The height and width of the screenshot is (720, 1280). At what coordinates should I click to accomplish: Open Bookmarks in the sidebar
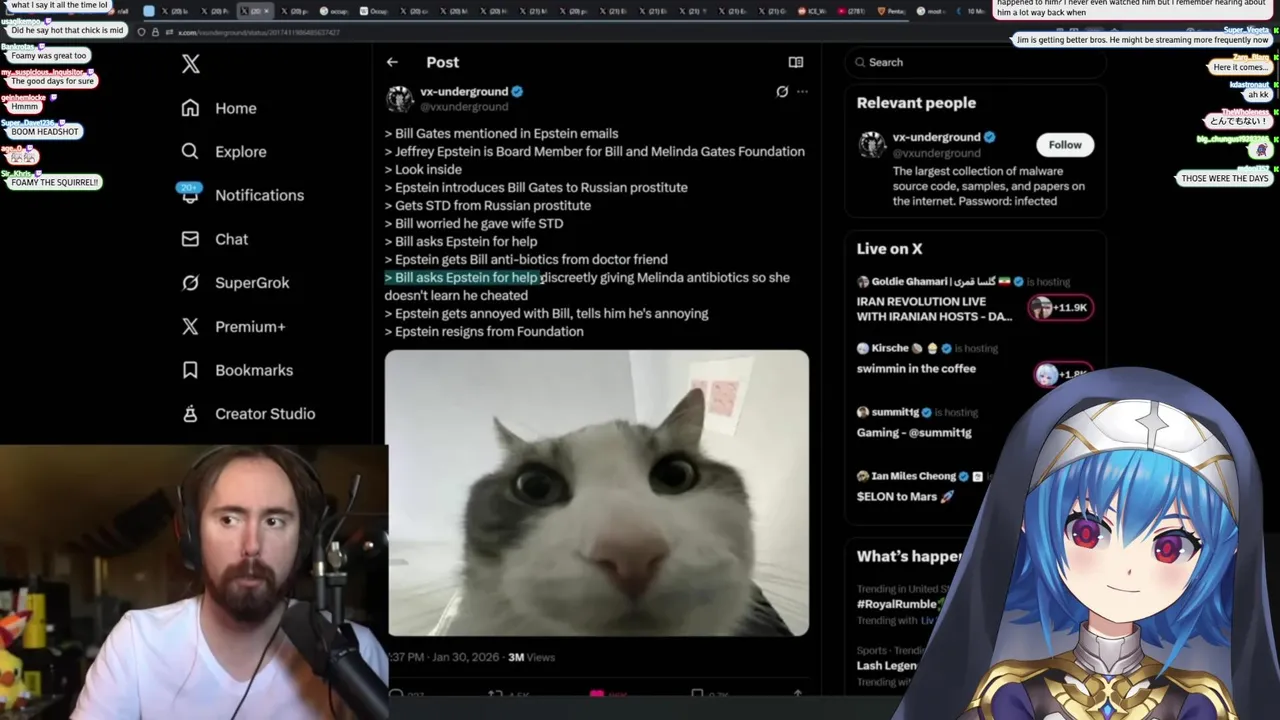click(237, 370)
